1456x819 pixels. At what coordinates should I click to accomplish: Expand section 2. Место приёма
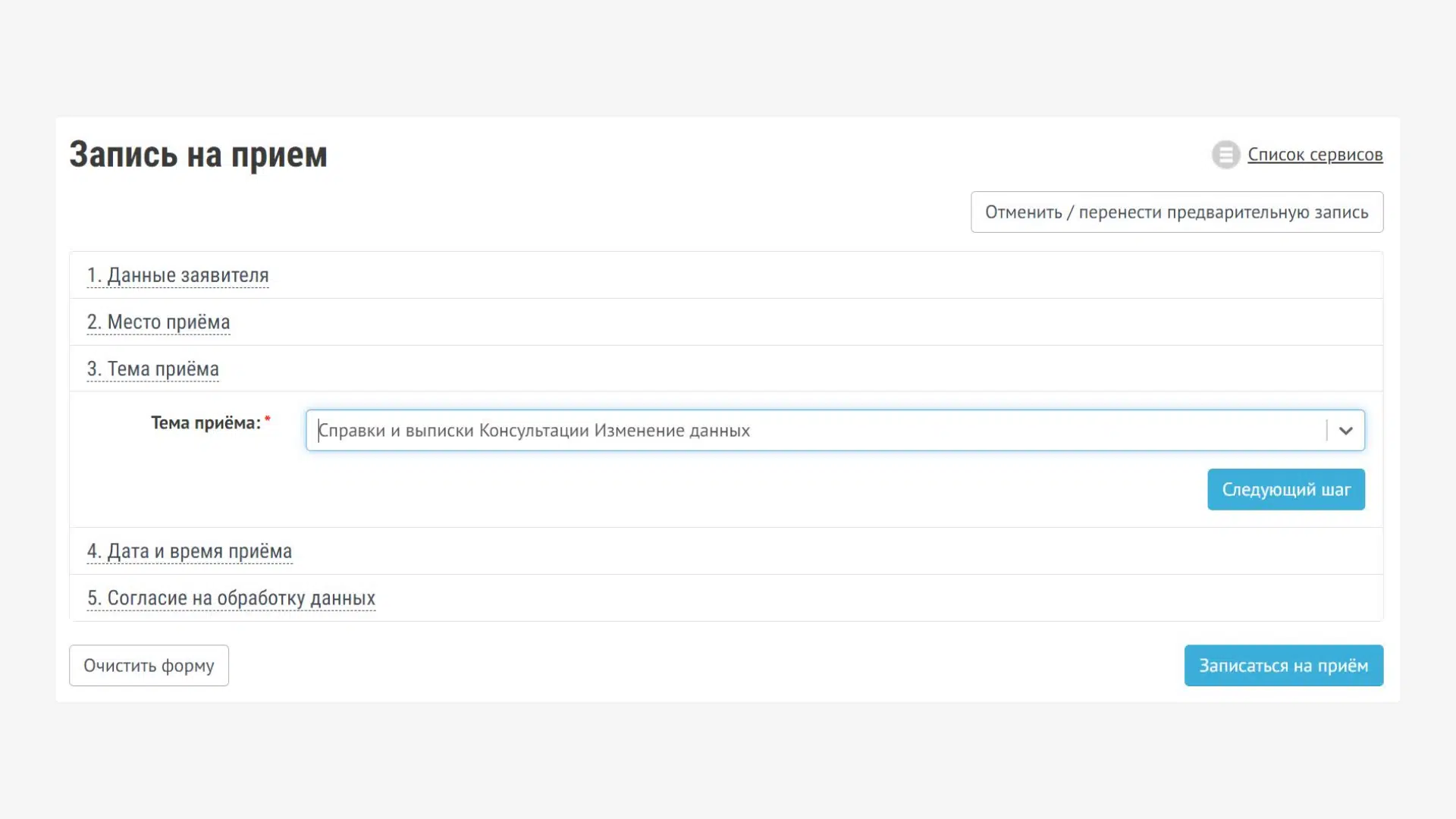click(x=158, y=322)
